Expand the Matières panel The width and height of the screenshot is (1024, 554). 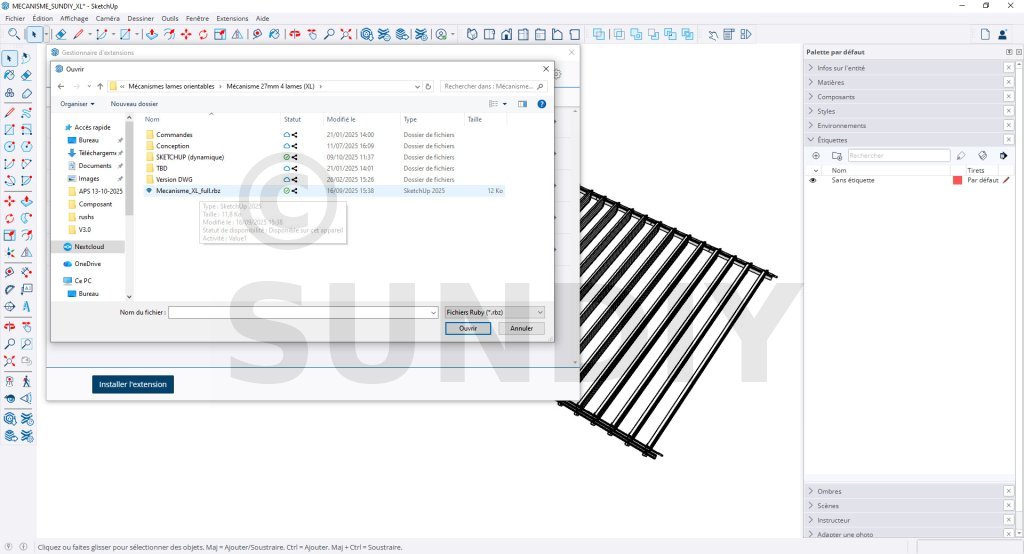[831, 82]
